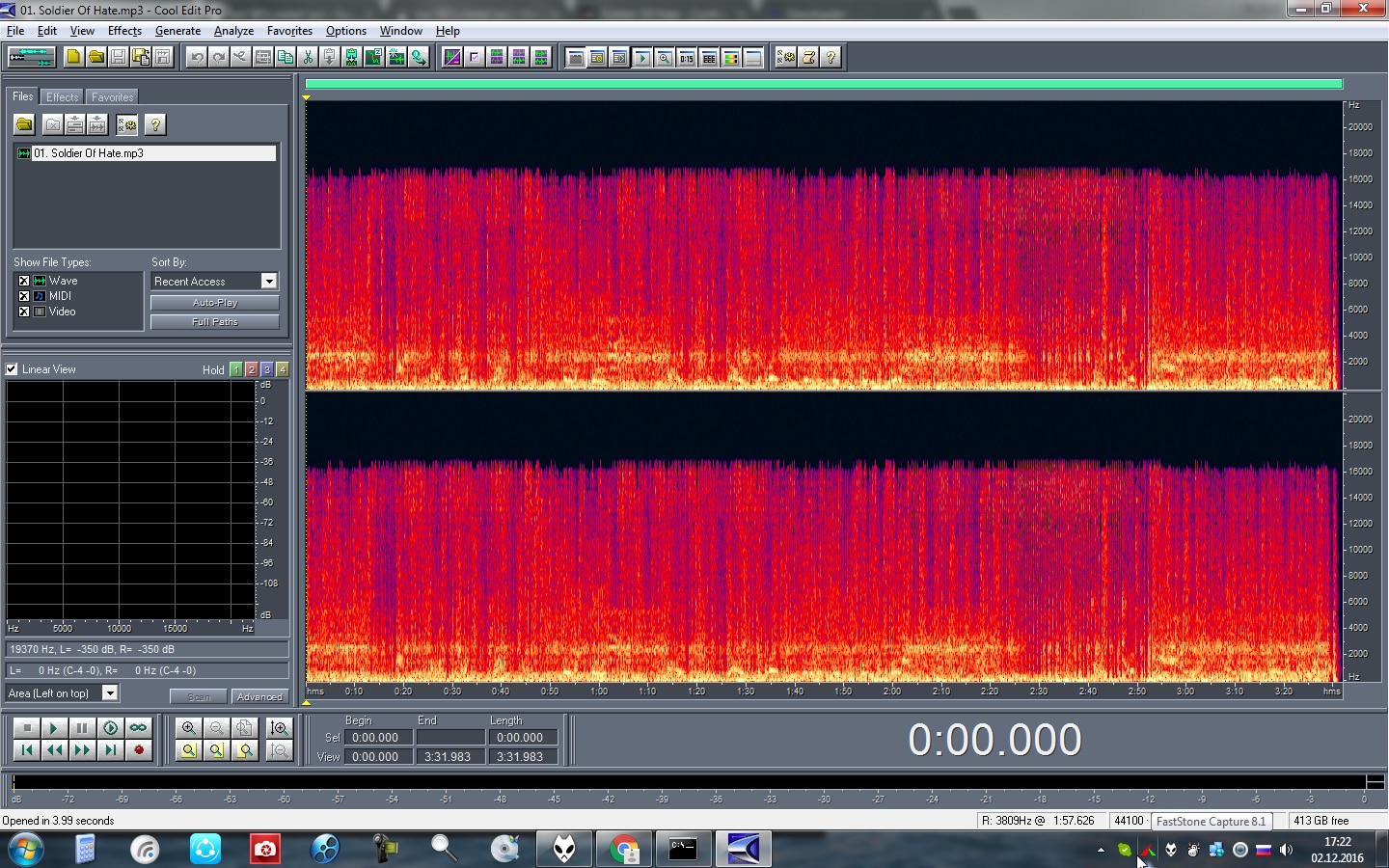1389x868 pixels.
Task: Start playback with the Play button
Action: [54, 728]
